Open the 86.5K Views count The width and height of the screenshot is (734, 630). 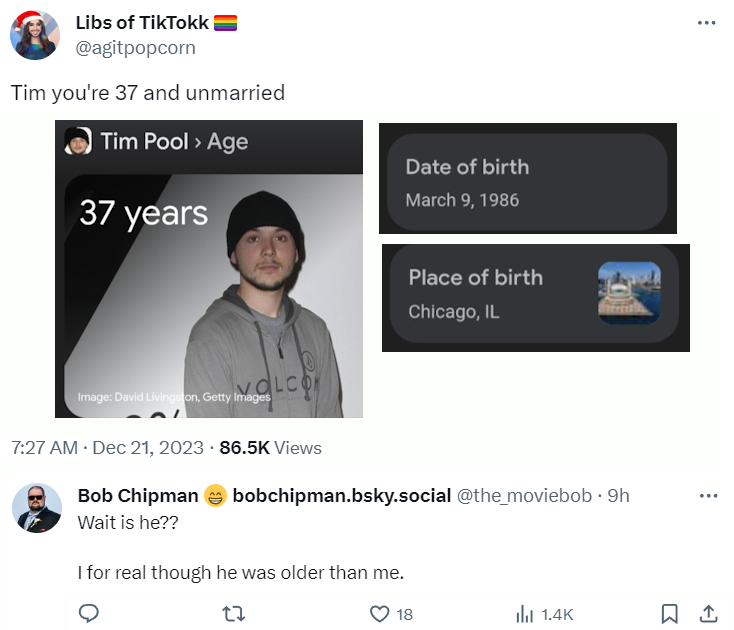270,448
